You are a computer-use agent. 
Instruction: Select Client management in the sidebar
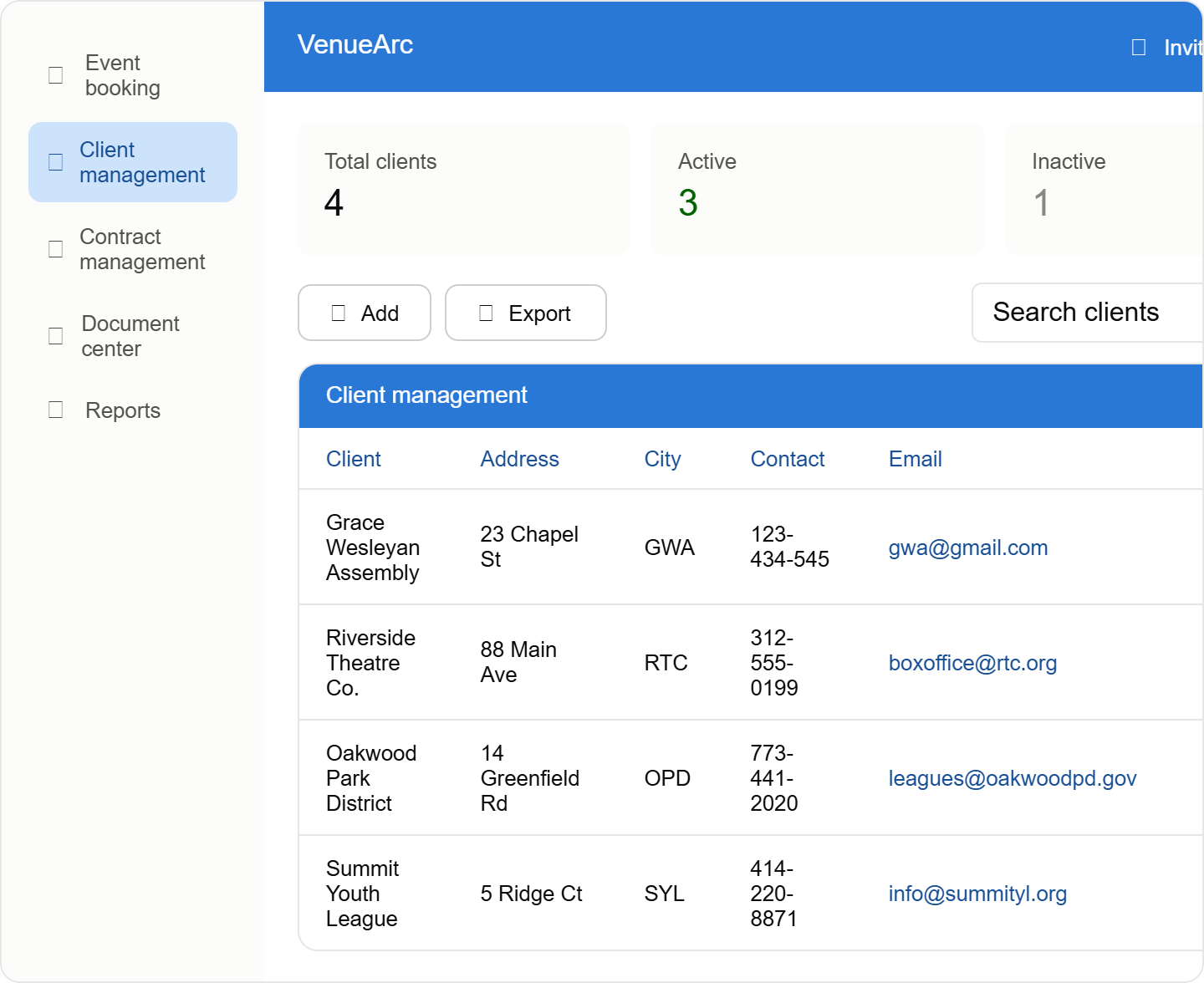point(133,162)
